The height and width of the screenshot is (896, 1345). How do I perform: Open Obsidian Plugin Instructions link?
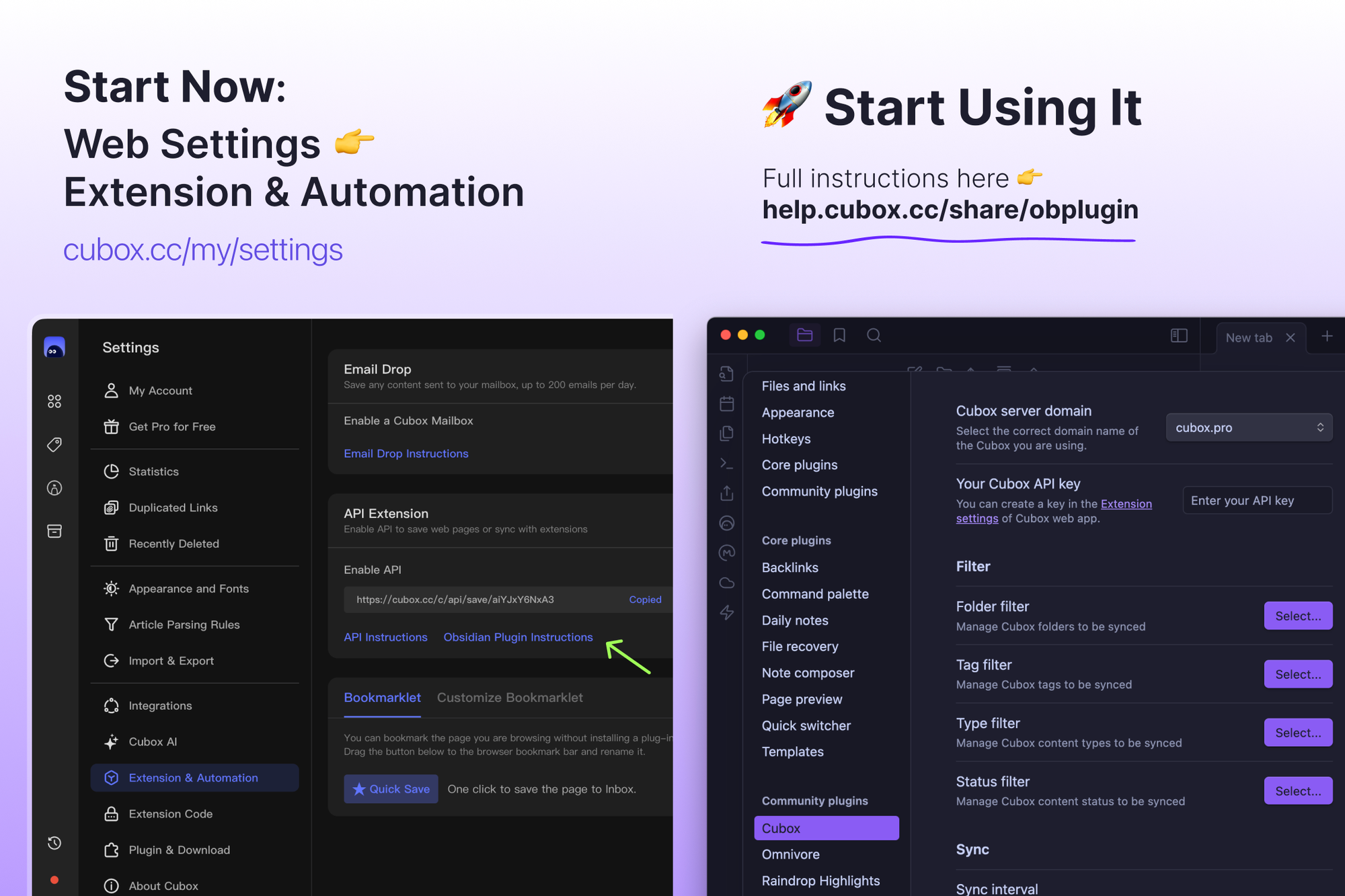point(518,637)
